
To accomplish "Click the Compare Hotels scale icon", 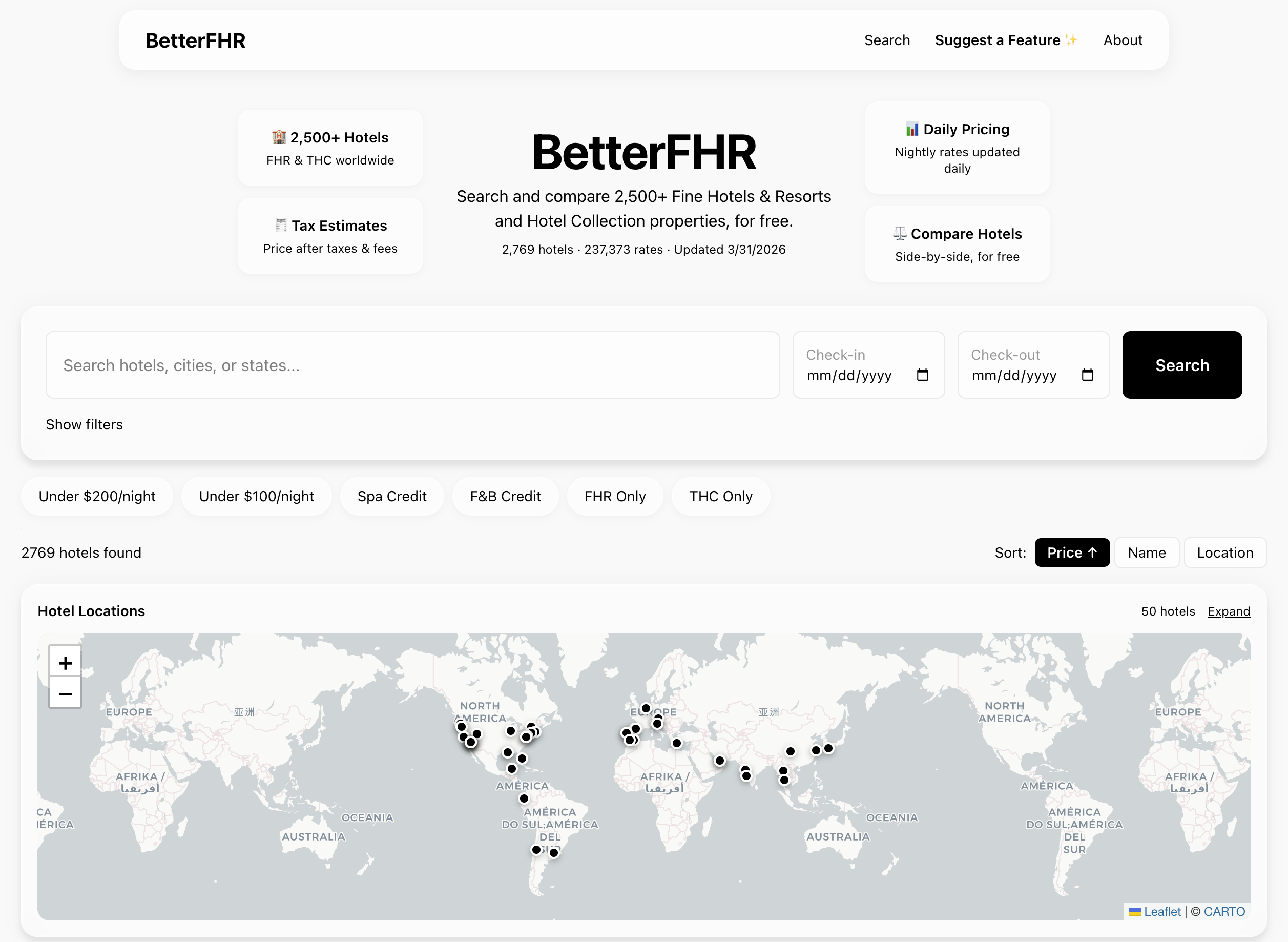I will point(899,233).
